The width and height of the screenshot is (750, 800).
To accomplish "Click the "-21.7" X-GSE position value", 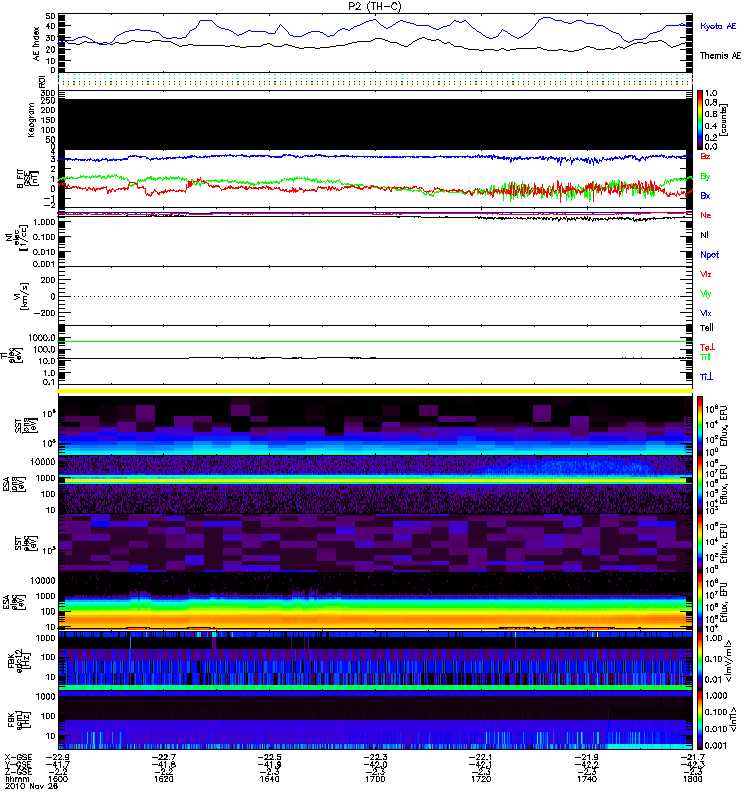I will click(x=692, y=757).
